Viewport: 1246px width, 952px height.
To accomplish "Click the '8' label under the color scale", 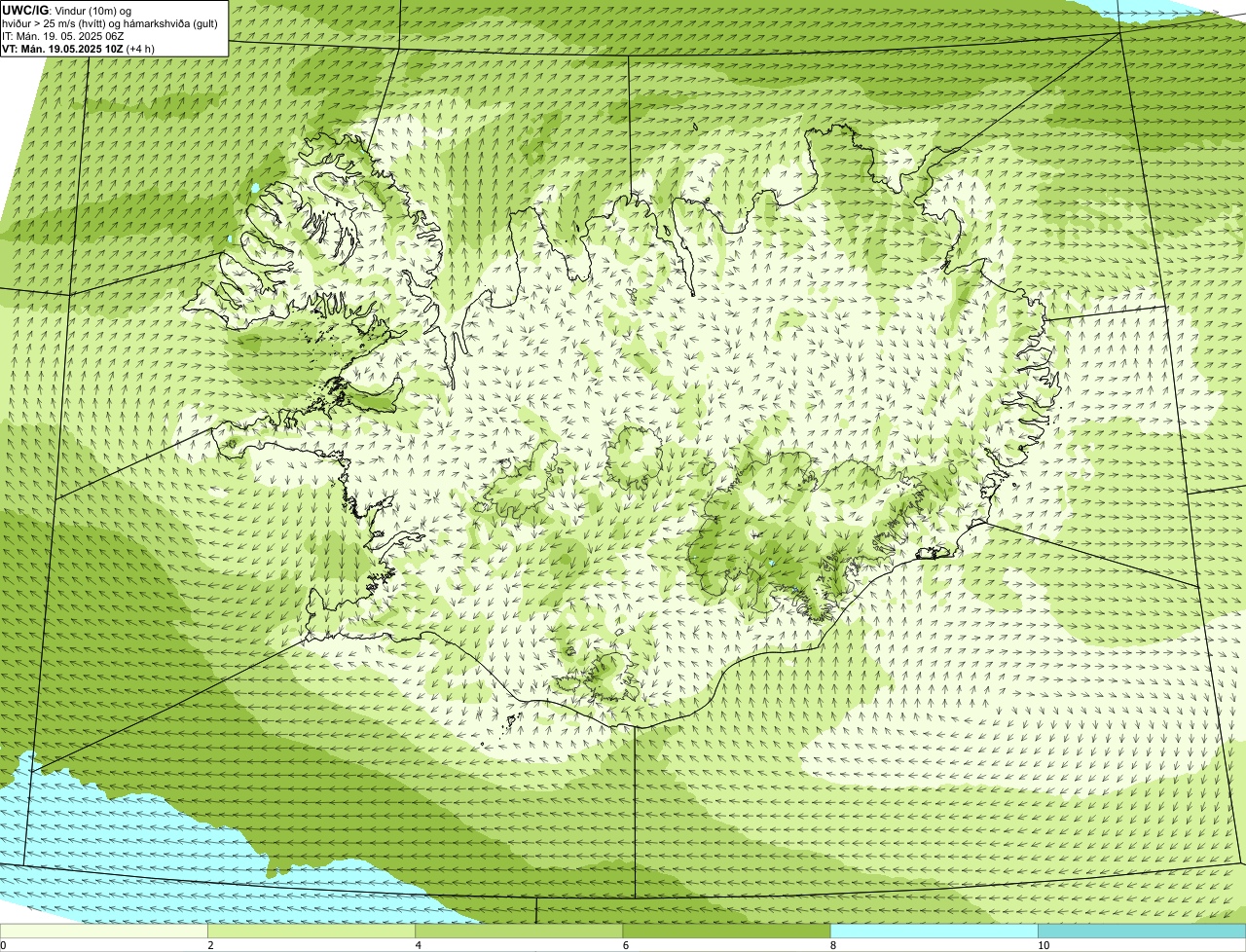I will coord(832,945).
